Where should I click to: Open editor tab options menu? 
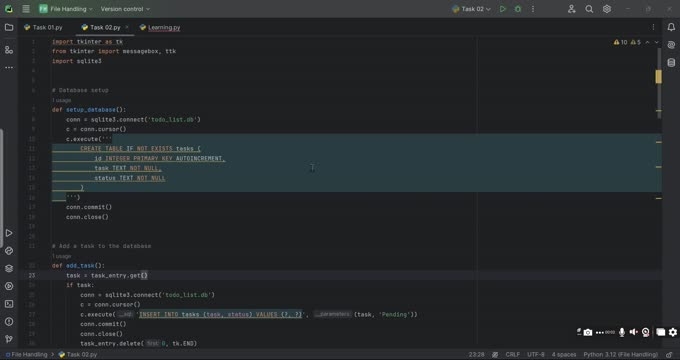click(x=654, y=27)
